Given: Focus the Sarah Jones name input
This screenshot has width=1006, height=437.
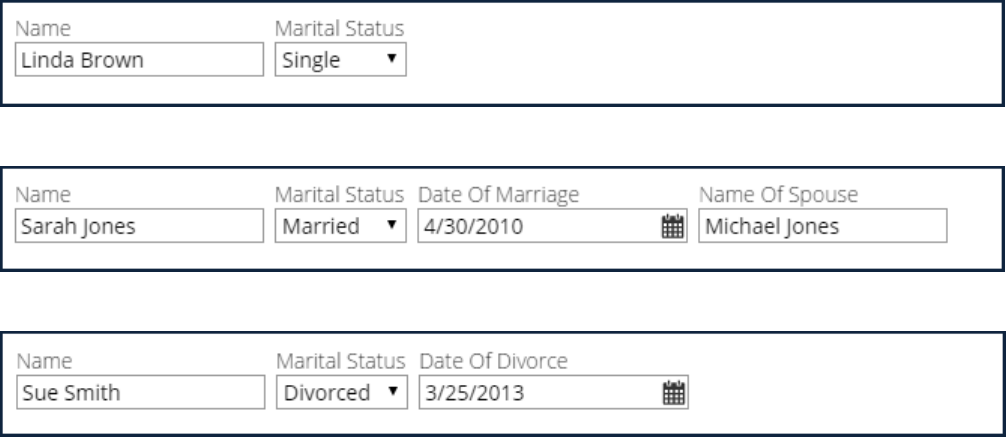Looking at the screenshot, I should point(138,227).
